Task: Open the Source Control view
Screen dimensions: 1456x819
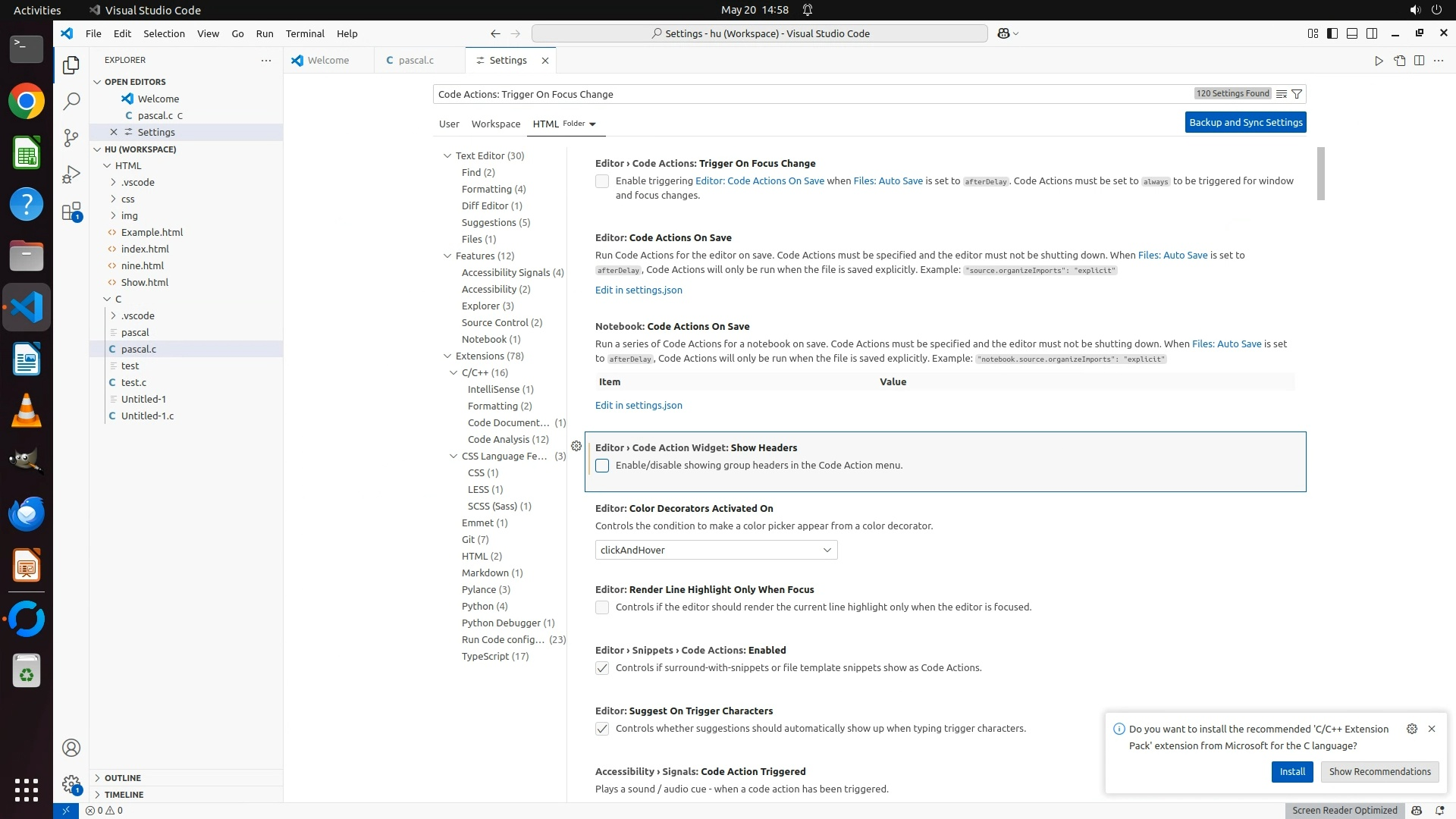Action: 71,137
